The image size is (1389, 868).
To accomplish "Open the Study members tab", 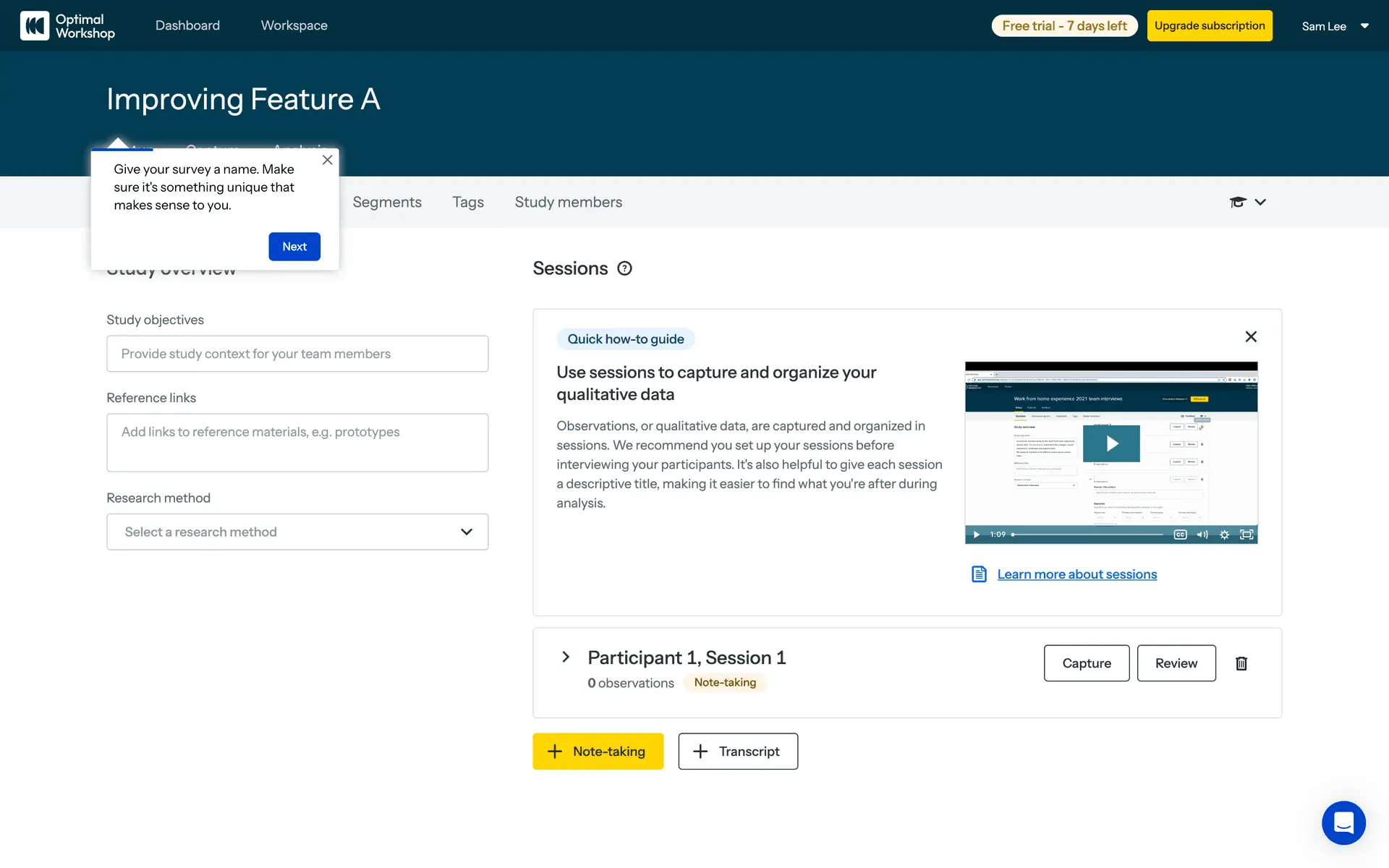I will pos(568,202).
